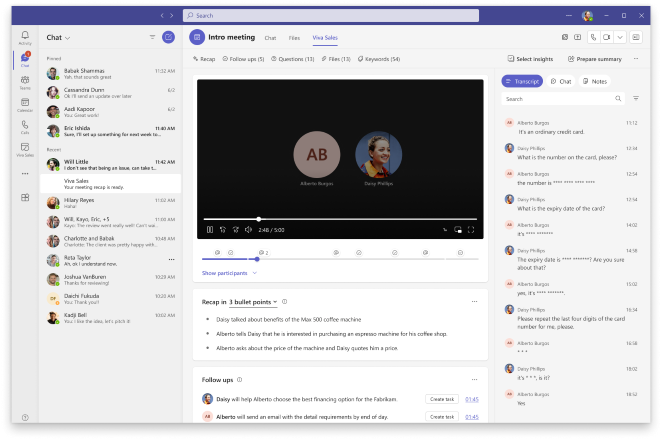The height and width of the screenshot is (440, 662).
Task: Filter the chat list
Action: [152, 37]
